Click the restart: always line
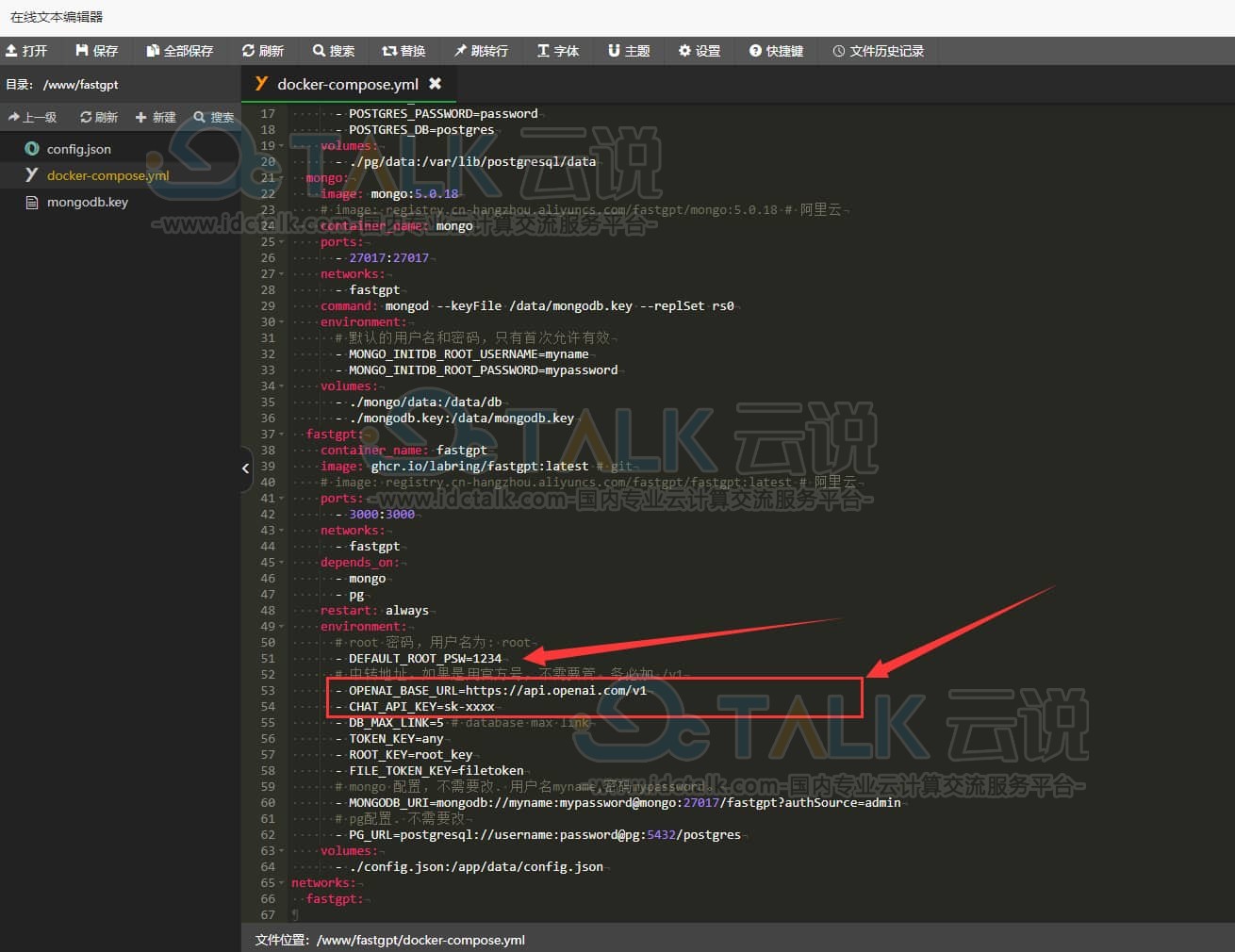 (374, 611)
